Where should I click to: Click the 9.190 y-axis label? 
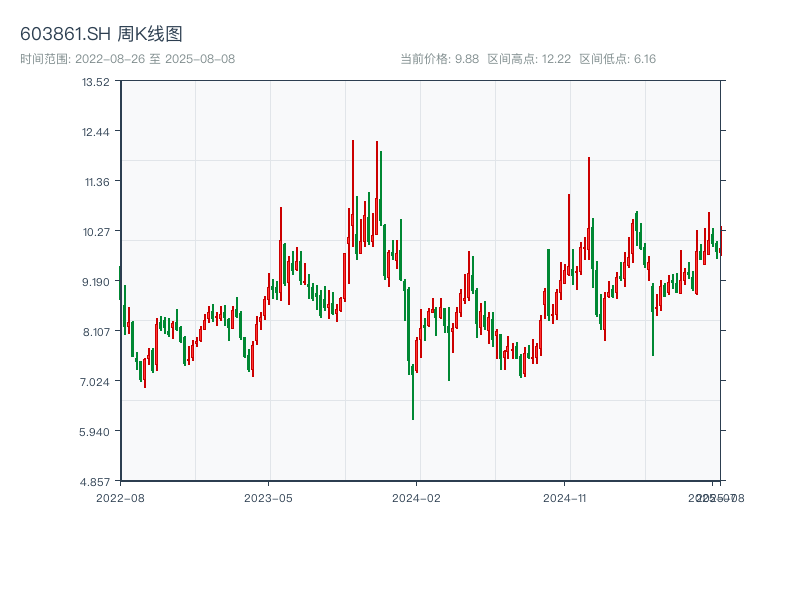pyautogui.click(x=96, y=282)
